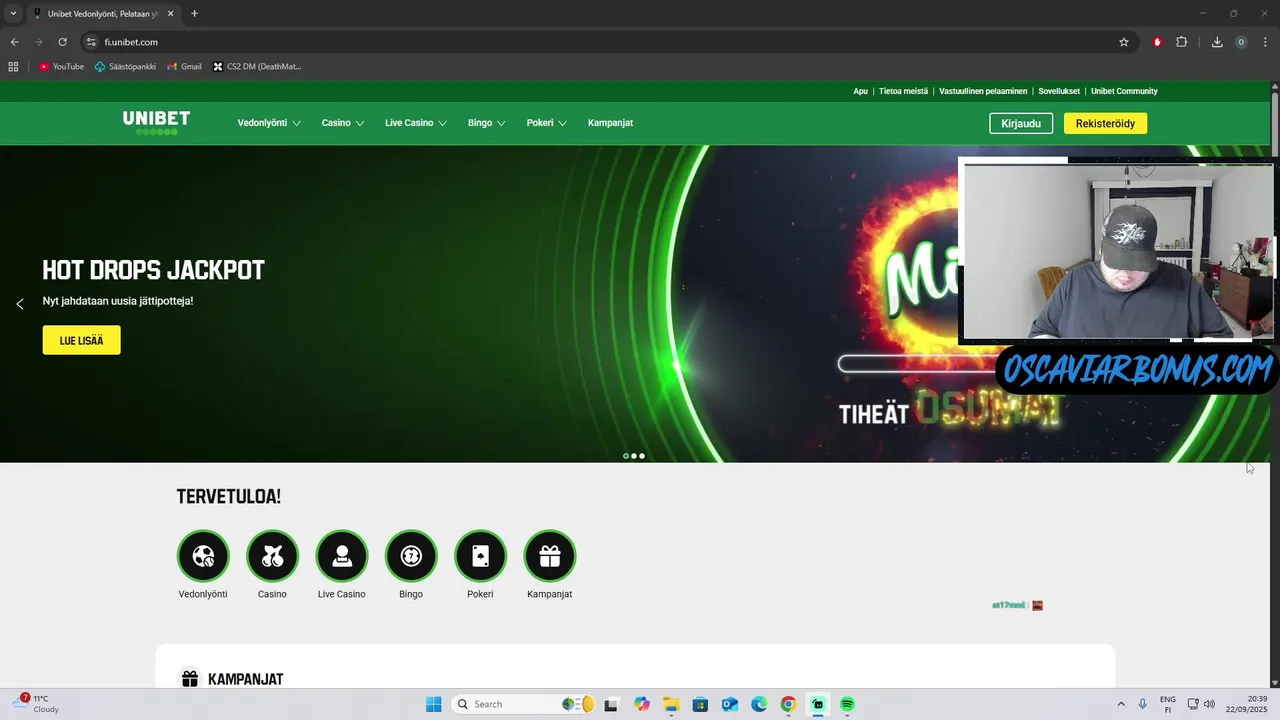
Task: Open the microphone tray icon
Action: coord(1142,704)
